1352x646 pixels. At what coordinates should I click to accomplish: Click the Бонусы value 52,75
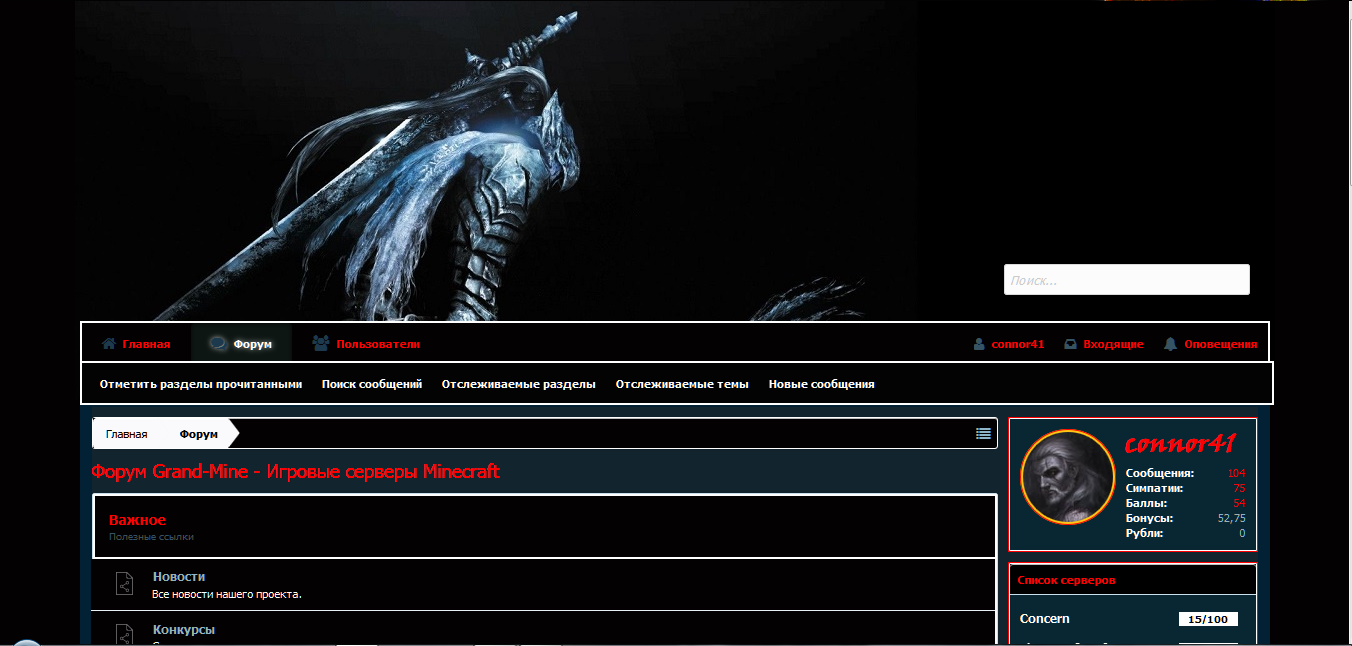(x=1232, y=518)
